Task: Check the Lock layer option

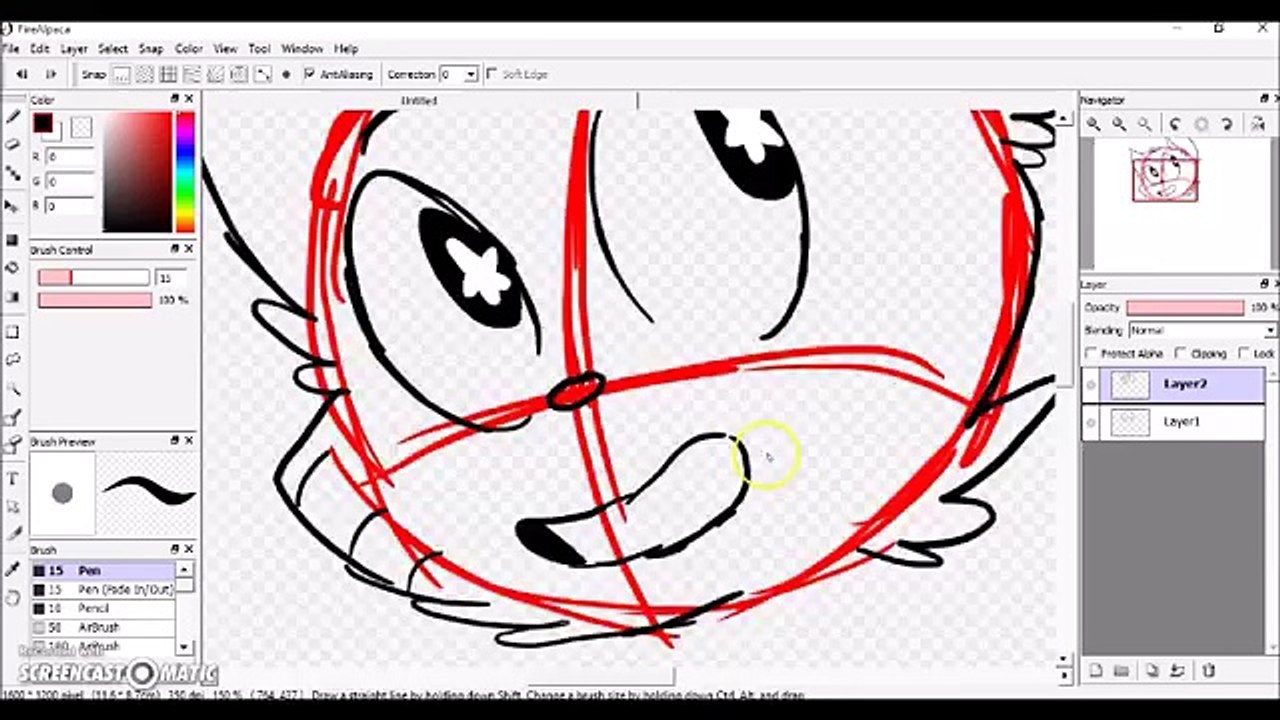Action: (x=1244, y=353)
